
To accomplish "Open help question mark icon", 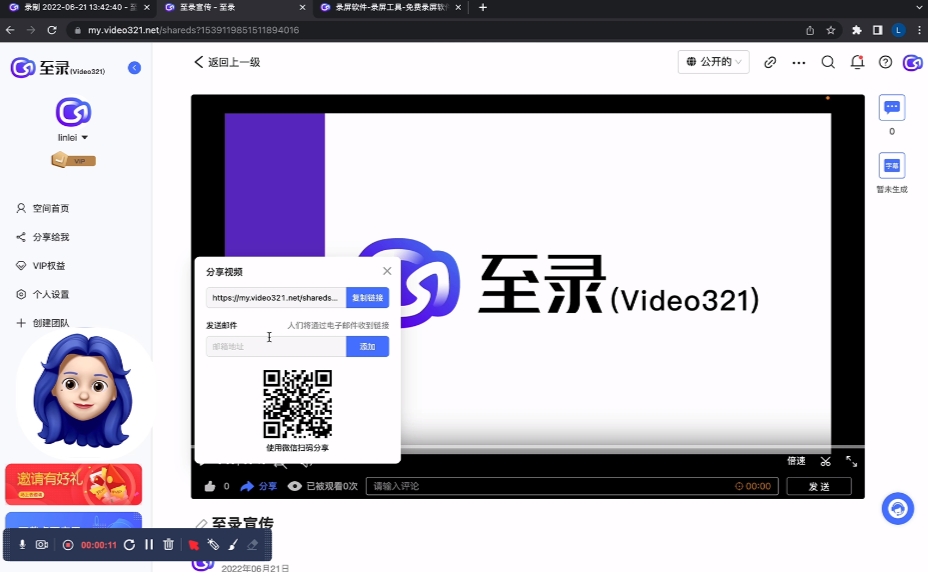I will pos(885,62).
